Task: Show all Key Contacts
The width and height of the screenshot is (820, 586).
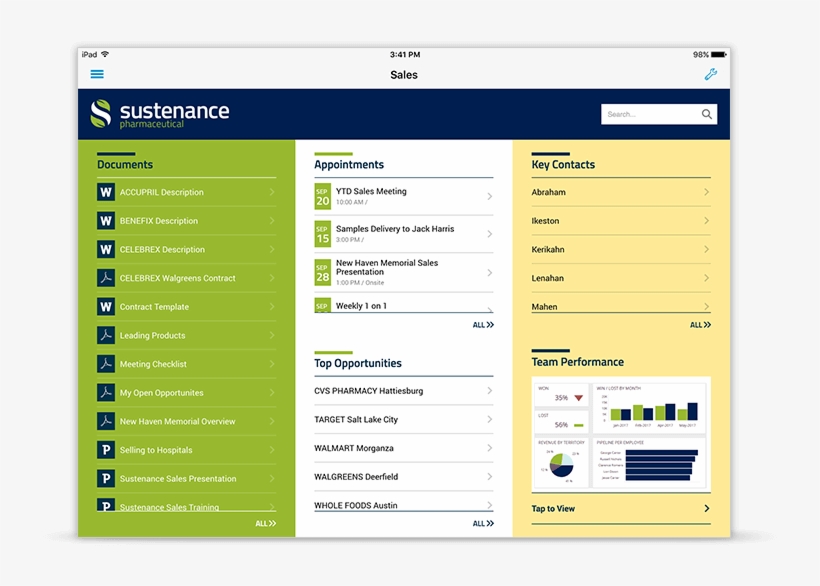Action: point(700,325)
